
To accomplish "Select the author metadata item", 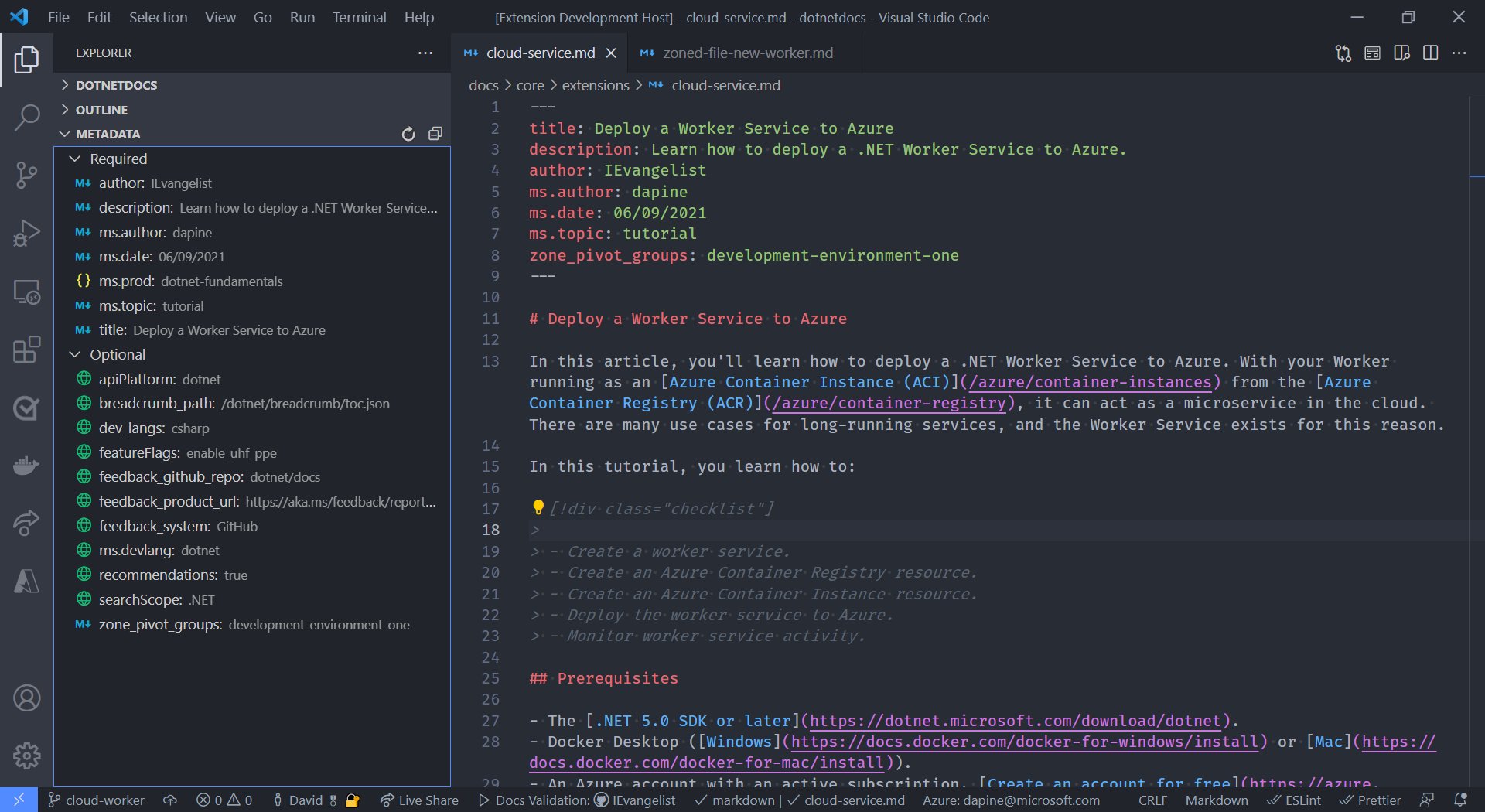I will pos(252,183).
